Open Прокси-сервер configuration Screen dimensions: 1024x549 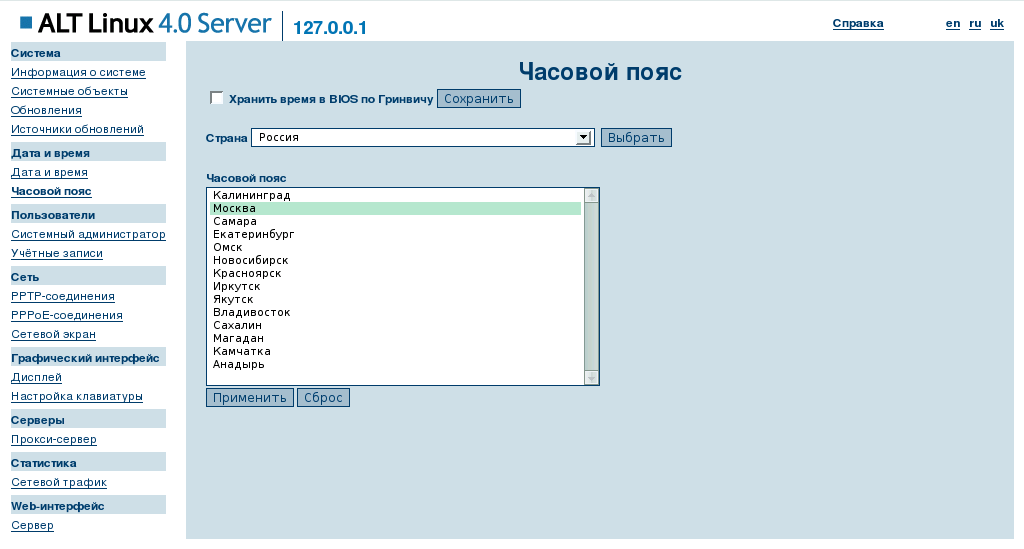click(53, 439)
